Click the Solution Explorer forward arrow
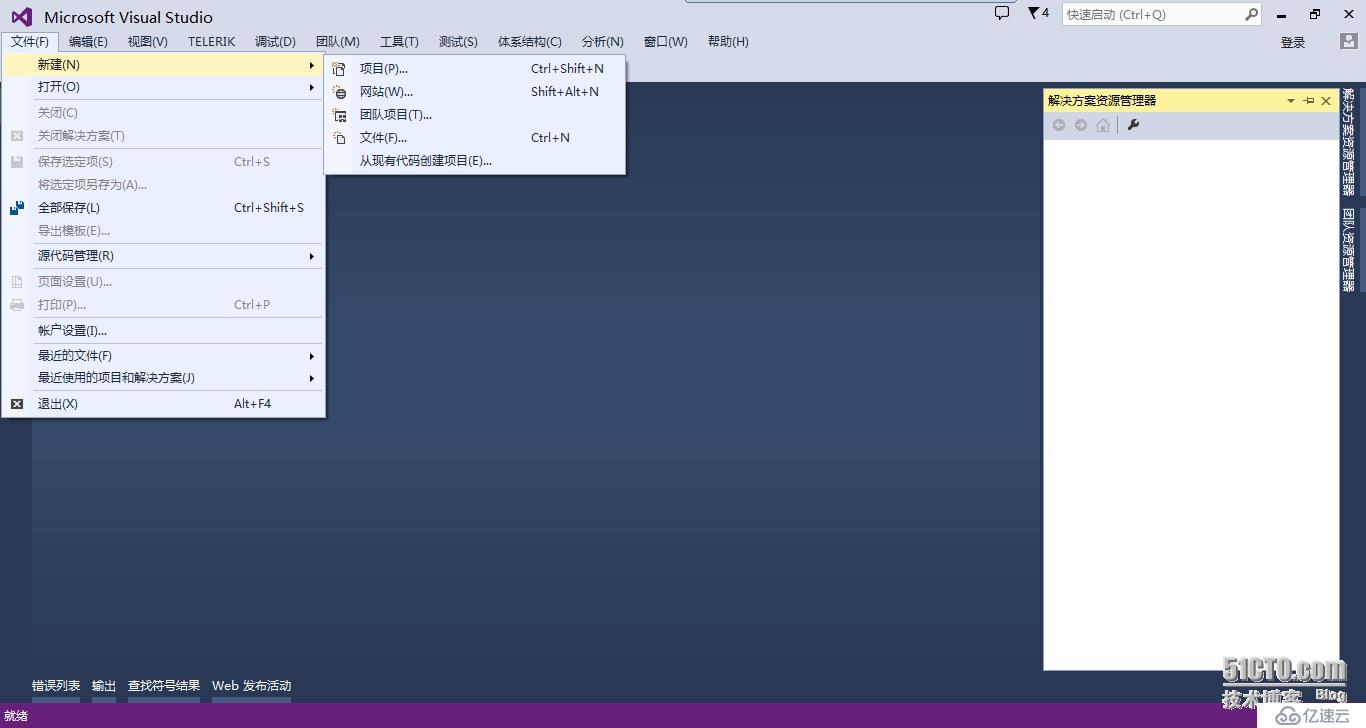The height and width of the screenshot is (728, 1366). (x=1081, y=125)
